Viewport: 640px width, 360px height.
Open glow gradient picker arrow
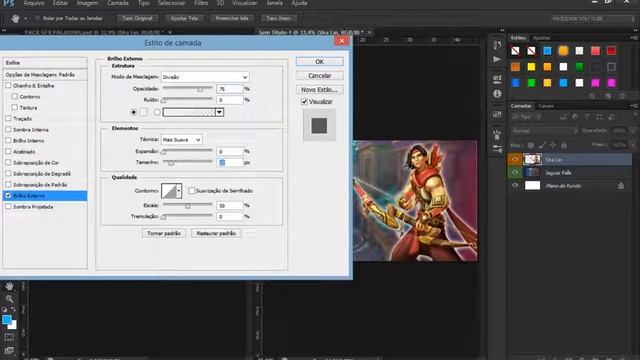coord(220,112)
